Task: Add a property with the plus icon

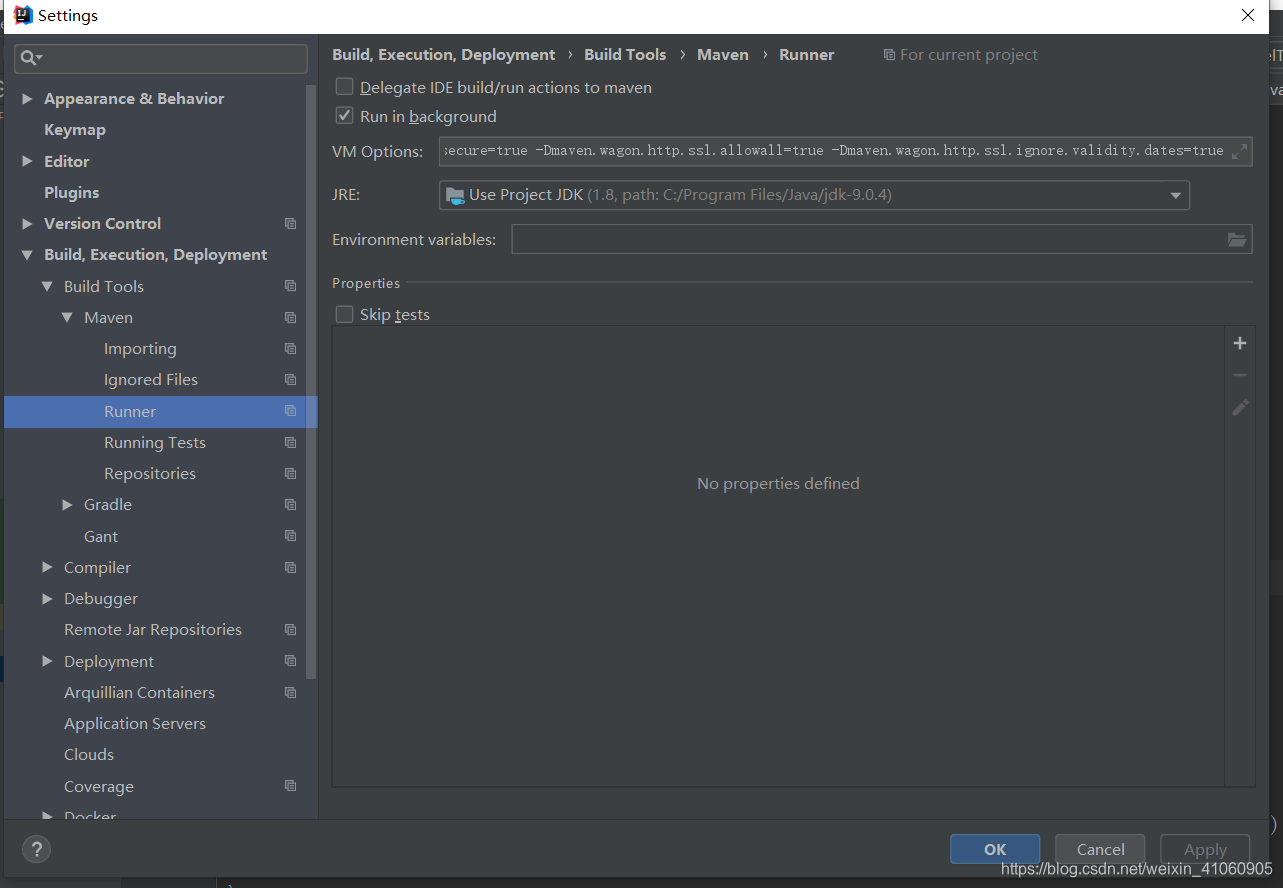Action: point(1240,343)
